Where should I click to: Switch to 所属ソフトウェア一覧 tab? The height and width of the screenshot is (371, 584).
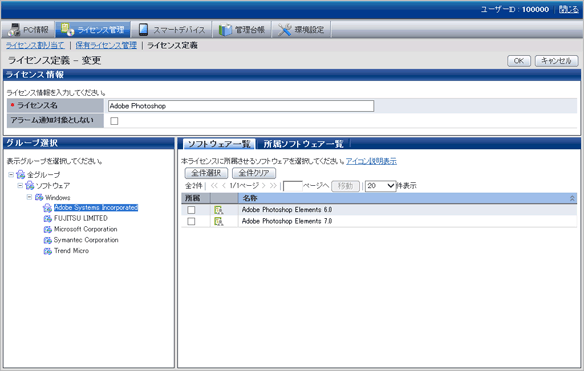(303, 144)
